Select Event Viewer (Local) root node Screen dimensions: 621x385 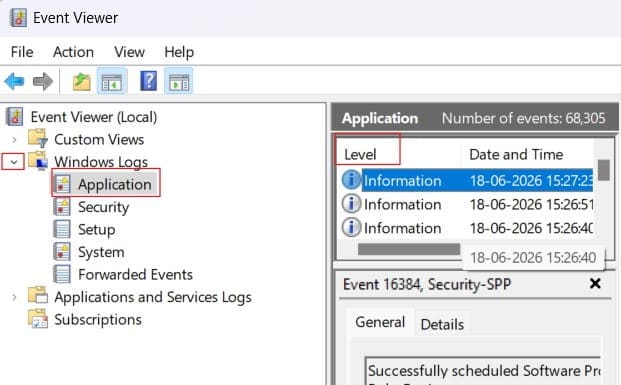[94, 117]
